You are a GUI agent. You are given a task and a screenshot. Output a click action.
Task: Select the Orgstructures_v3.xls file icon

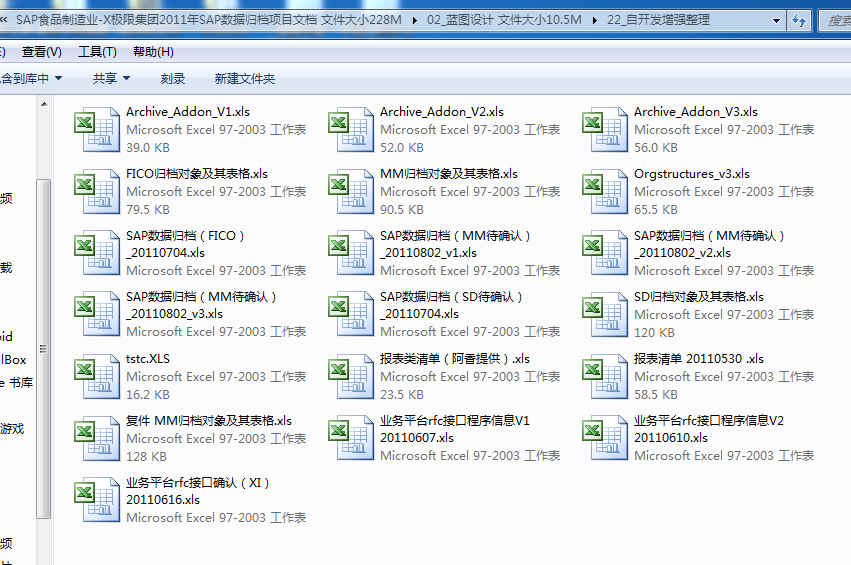[x=605, y=191]
